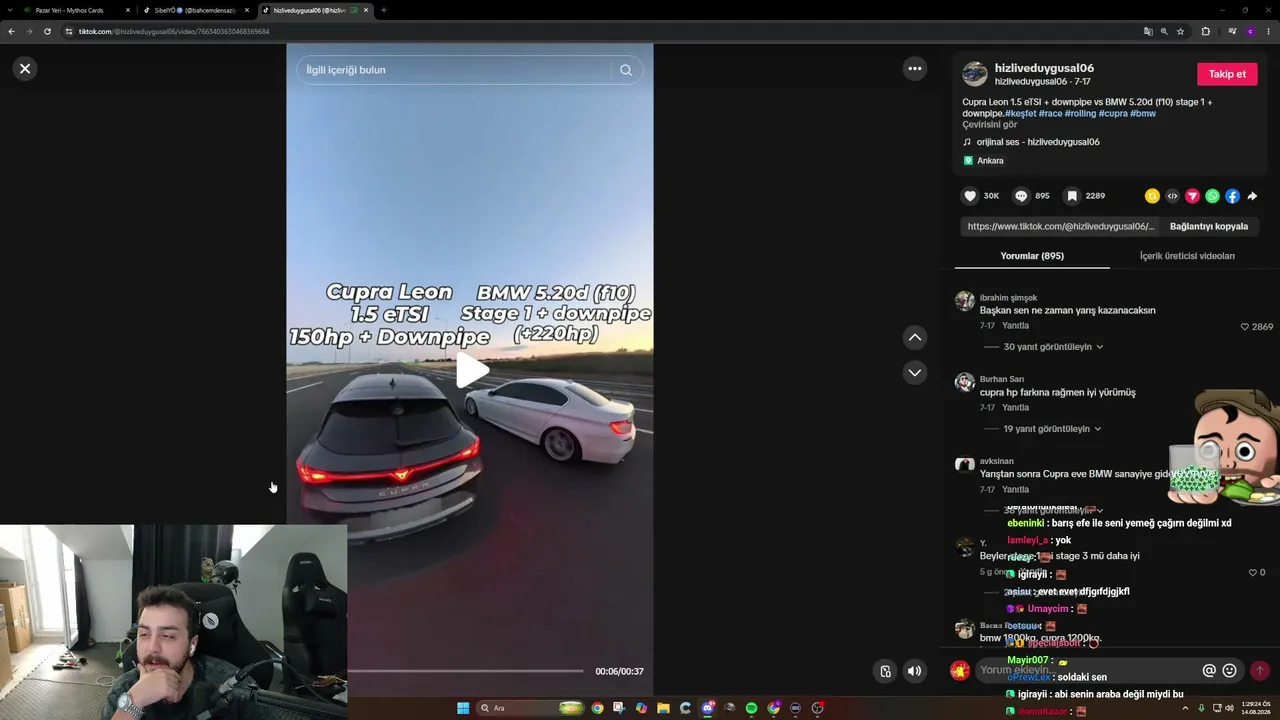Open the browser extensions puzzle icon
Image resolution: width=1280 pixels, height=720 pixels.
[x=1205, y=31]
